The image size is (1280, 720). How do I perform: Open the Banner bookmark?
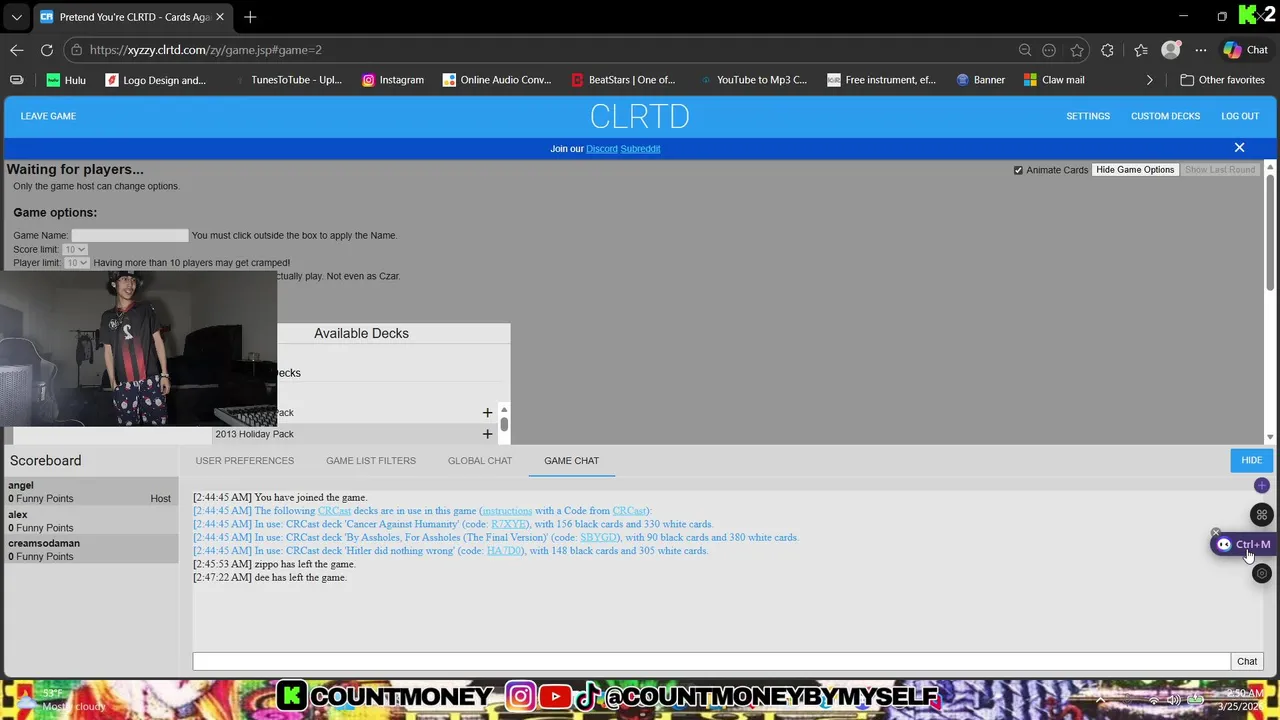pyautogui.click(x=980, y=80)
